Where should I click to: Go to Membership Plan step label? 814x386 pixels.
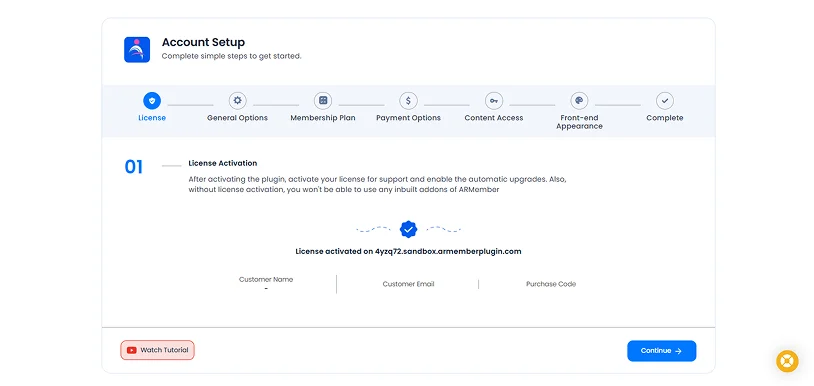[323, 118]
